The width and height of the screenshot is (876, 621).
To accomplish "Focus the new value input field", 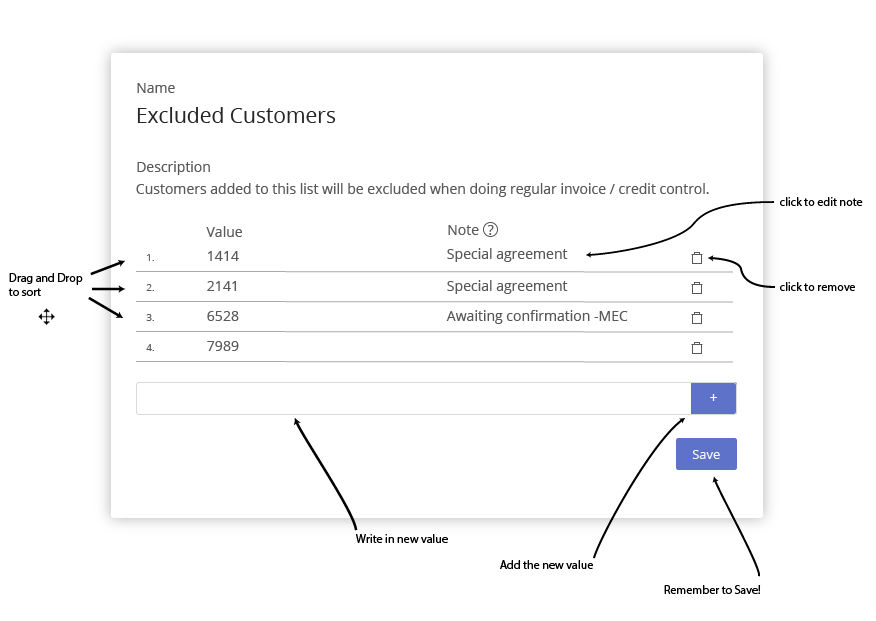I will 413,398.
